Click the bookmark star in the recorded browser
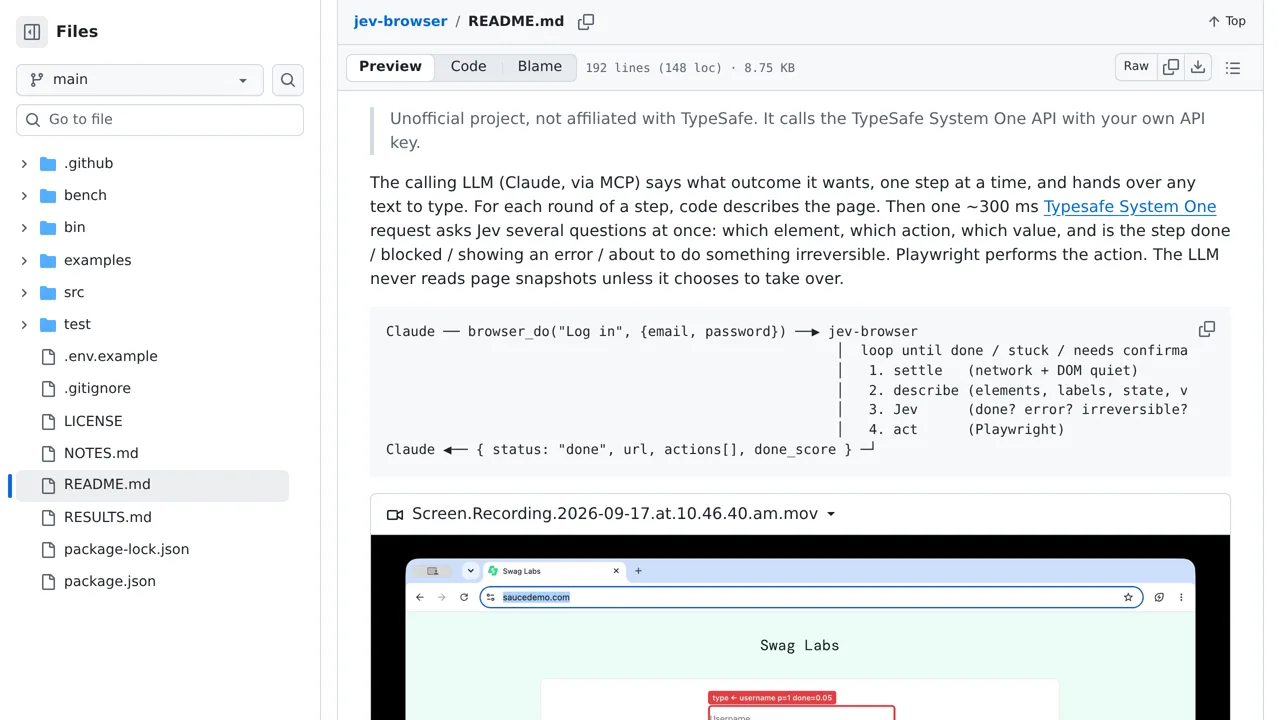The height and width of the screenshot is (720, 1280). click(1128, 597)
